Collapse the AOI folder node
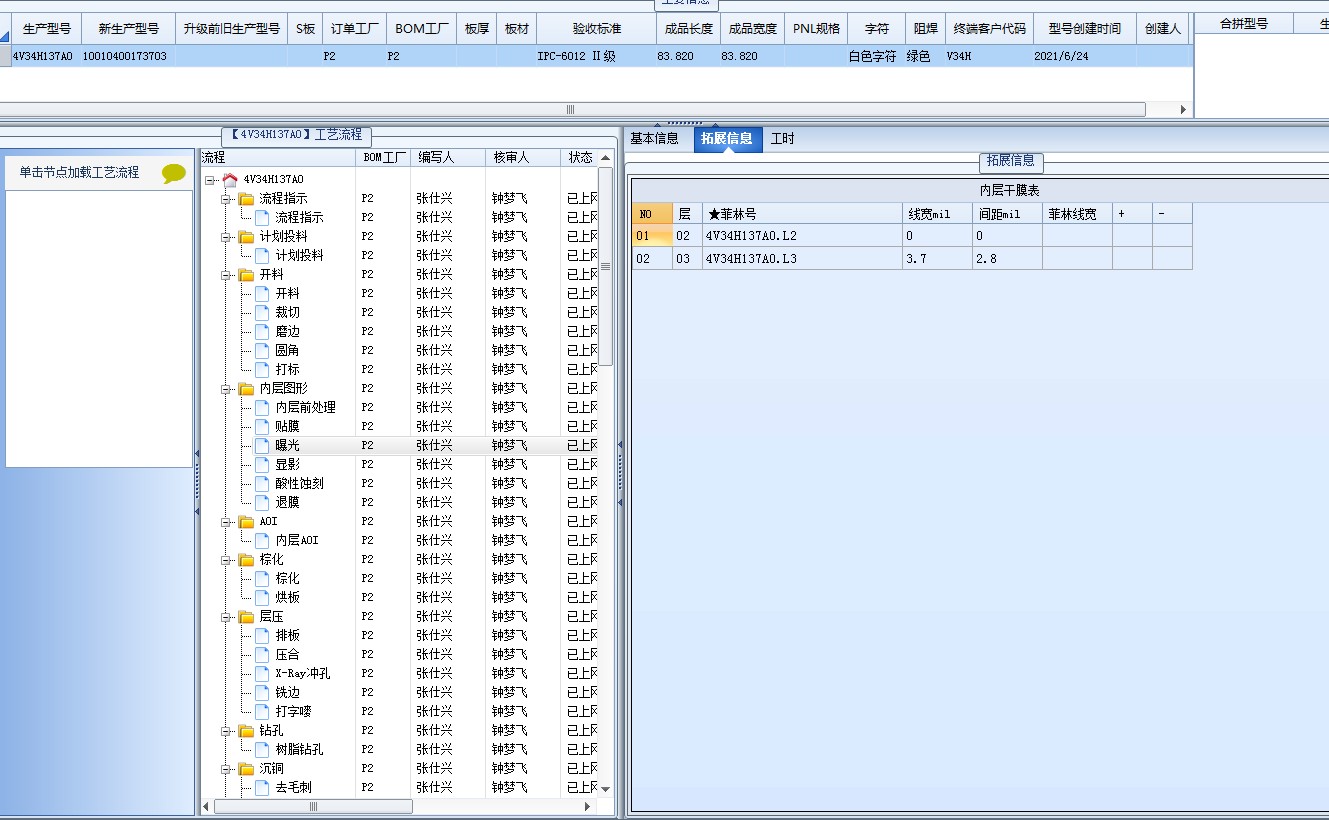This screenshot has height=820, width=1329. coord(227,522)
